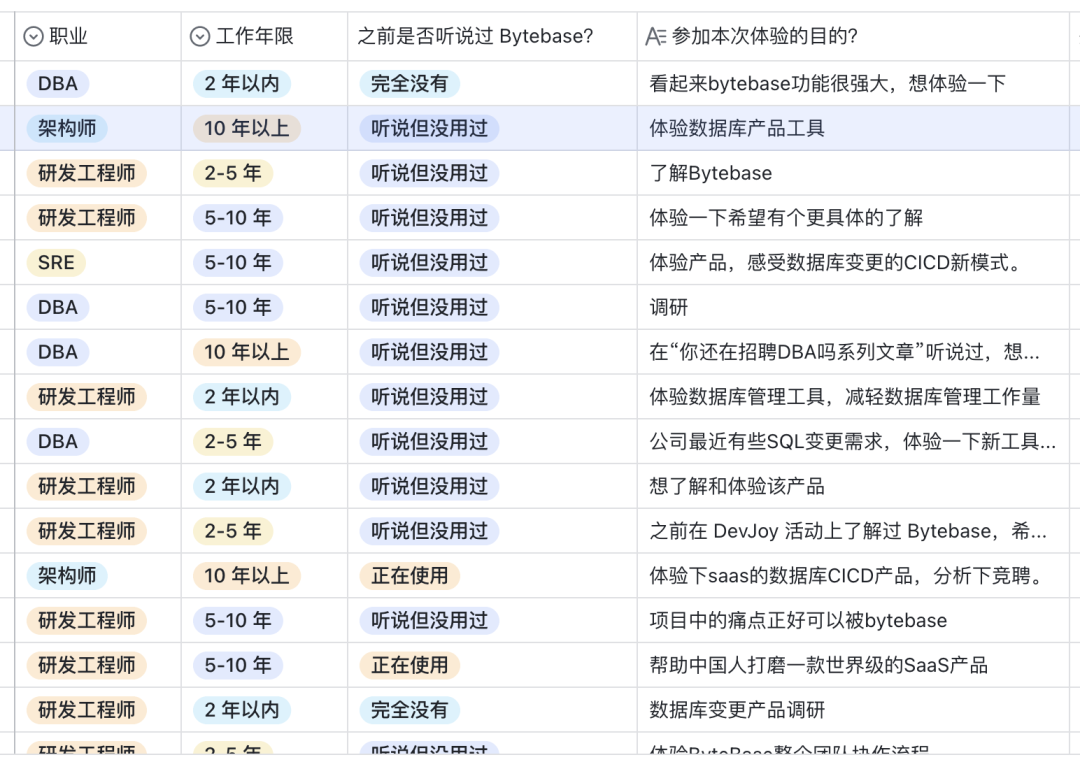
Task: Select 听说但没用过 tag in the 调研 row
Action: [429, 307]
